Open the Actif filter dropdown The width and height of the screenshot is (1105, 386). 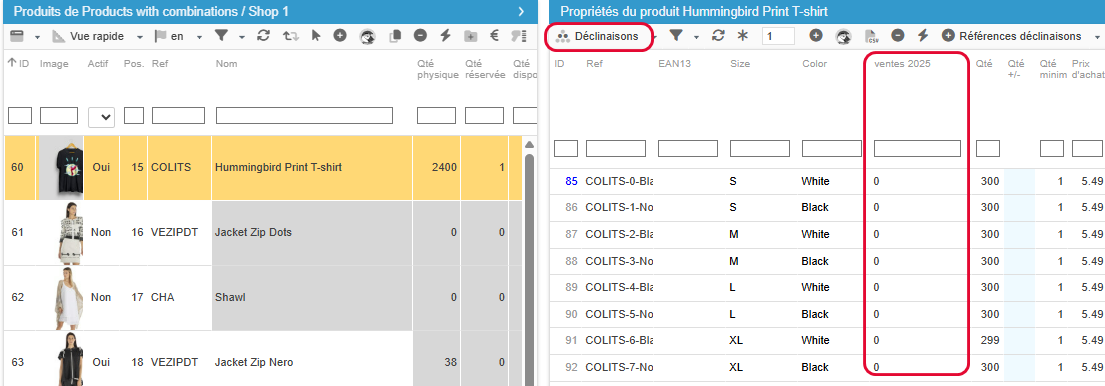tap(101, 117)
